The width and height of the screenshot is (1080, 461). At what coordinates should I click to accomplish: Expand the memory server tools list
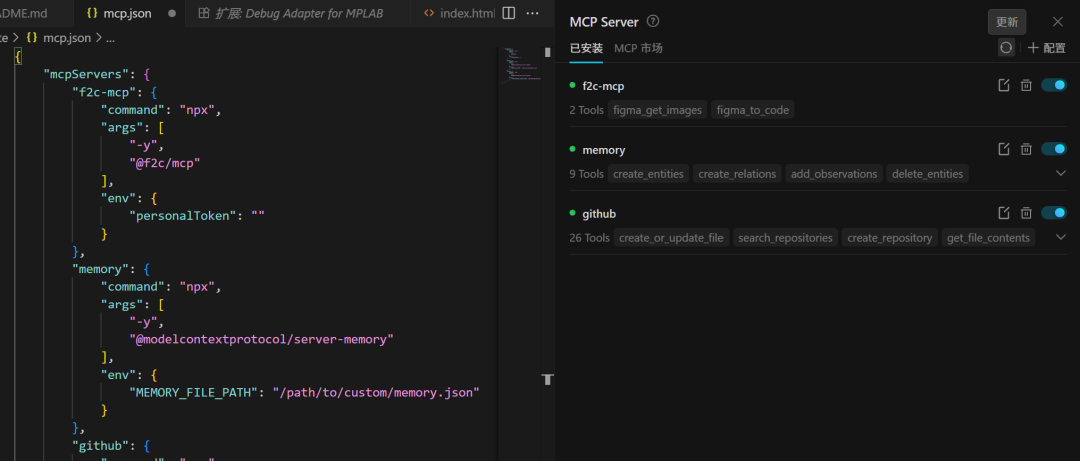pyautogui.click(x=1061, y=173)
